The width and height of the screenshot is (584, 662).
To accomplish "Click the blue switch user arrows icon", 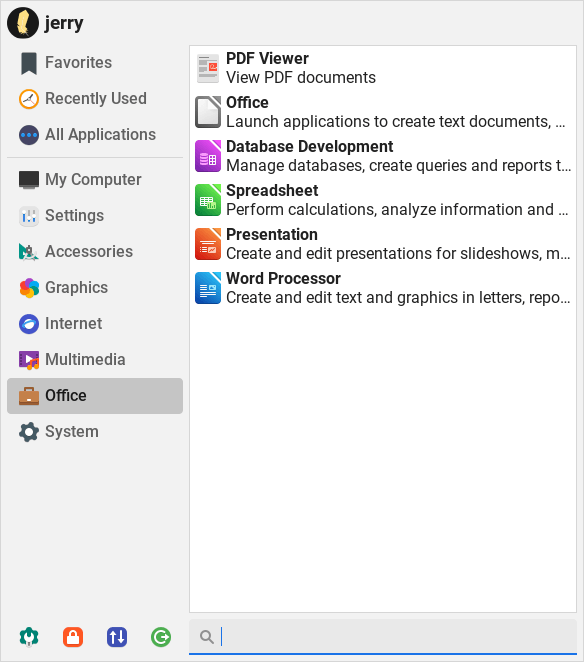I will coord(117,637).
